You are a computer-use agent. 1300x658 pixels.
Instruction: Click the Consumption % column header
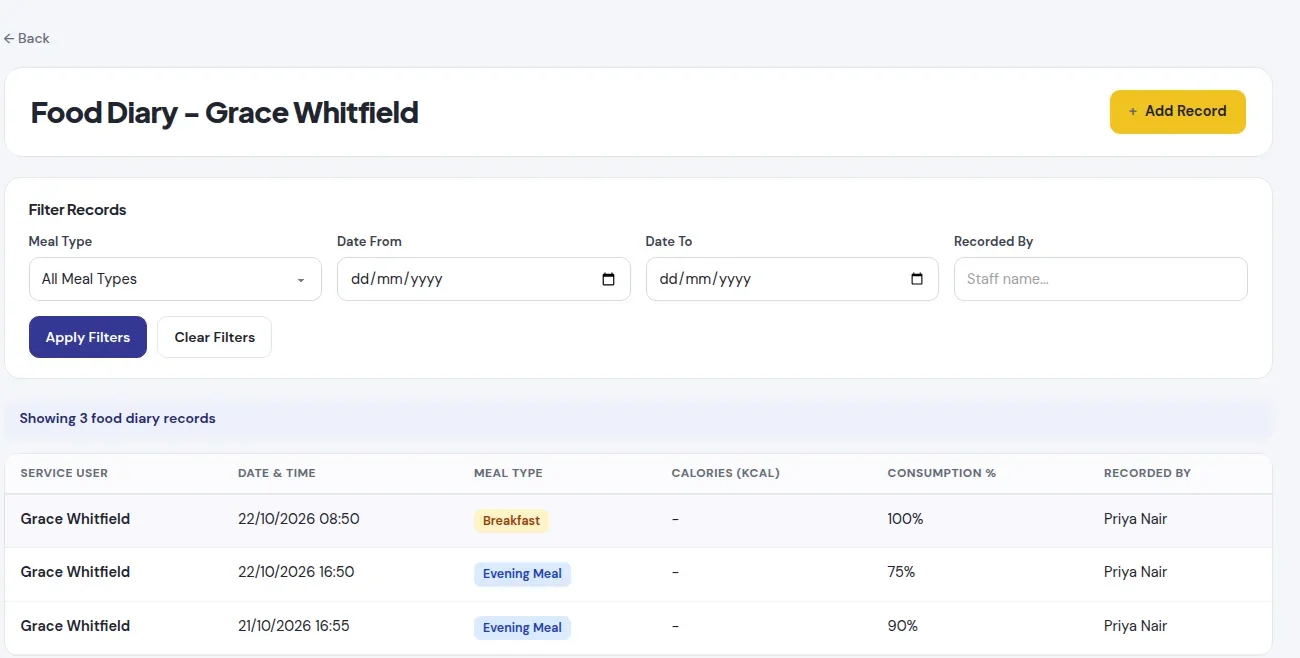(x=942, y=473)
